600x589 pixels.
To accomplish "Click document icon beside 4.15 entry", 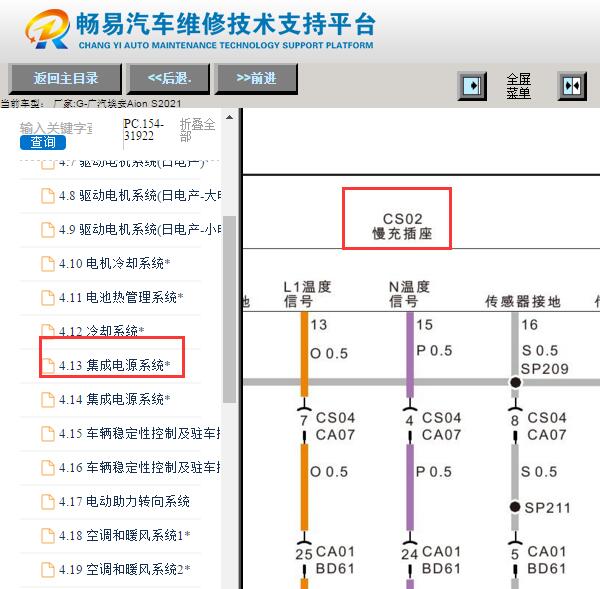I will coord(48,434).
